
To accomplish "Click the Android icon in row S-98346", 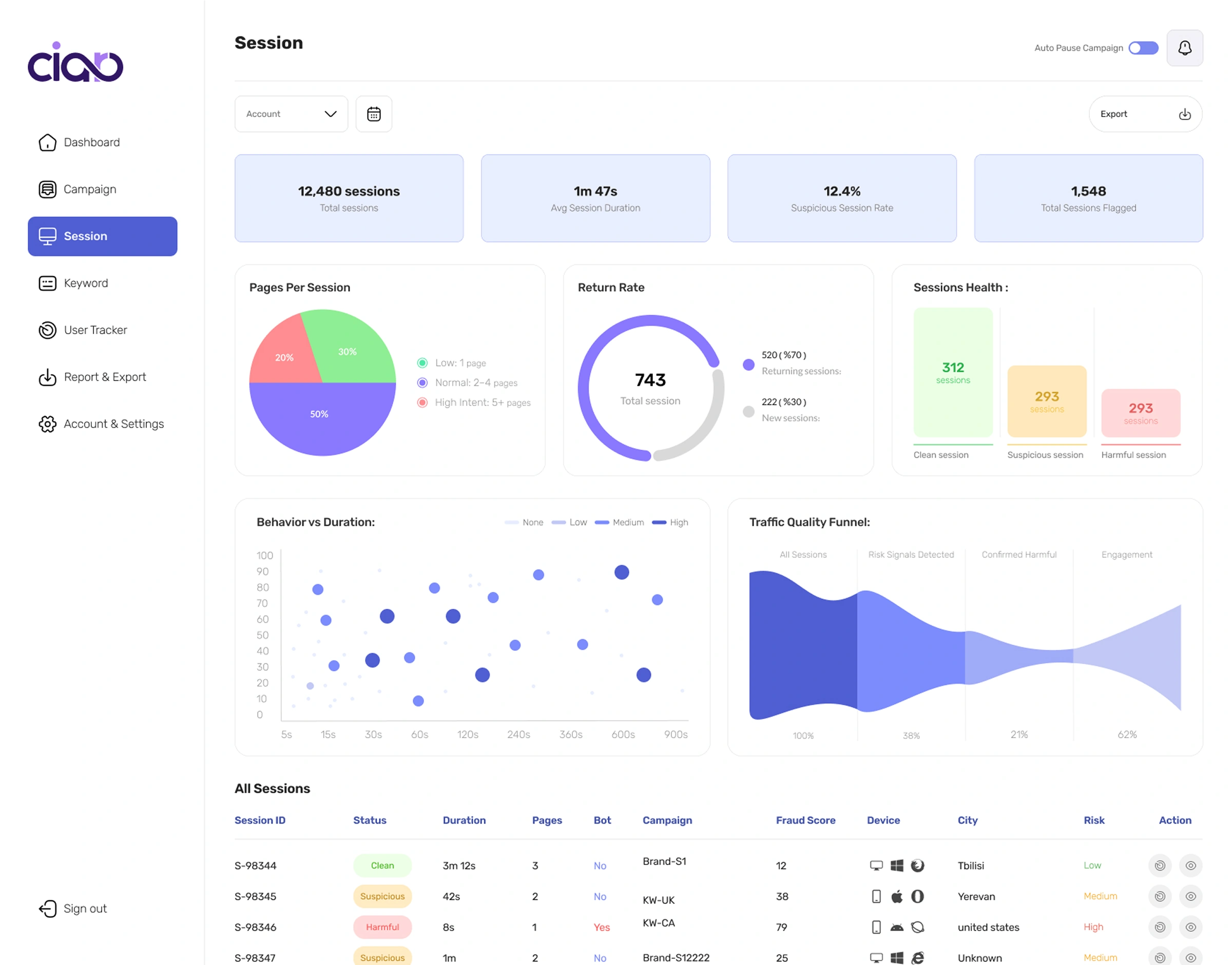I will click(896, 927).
